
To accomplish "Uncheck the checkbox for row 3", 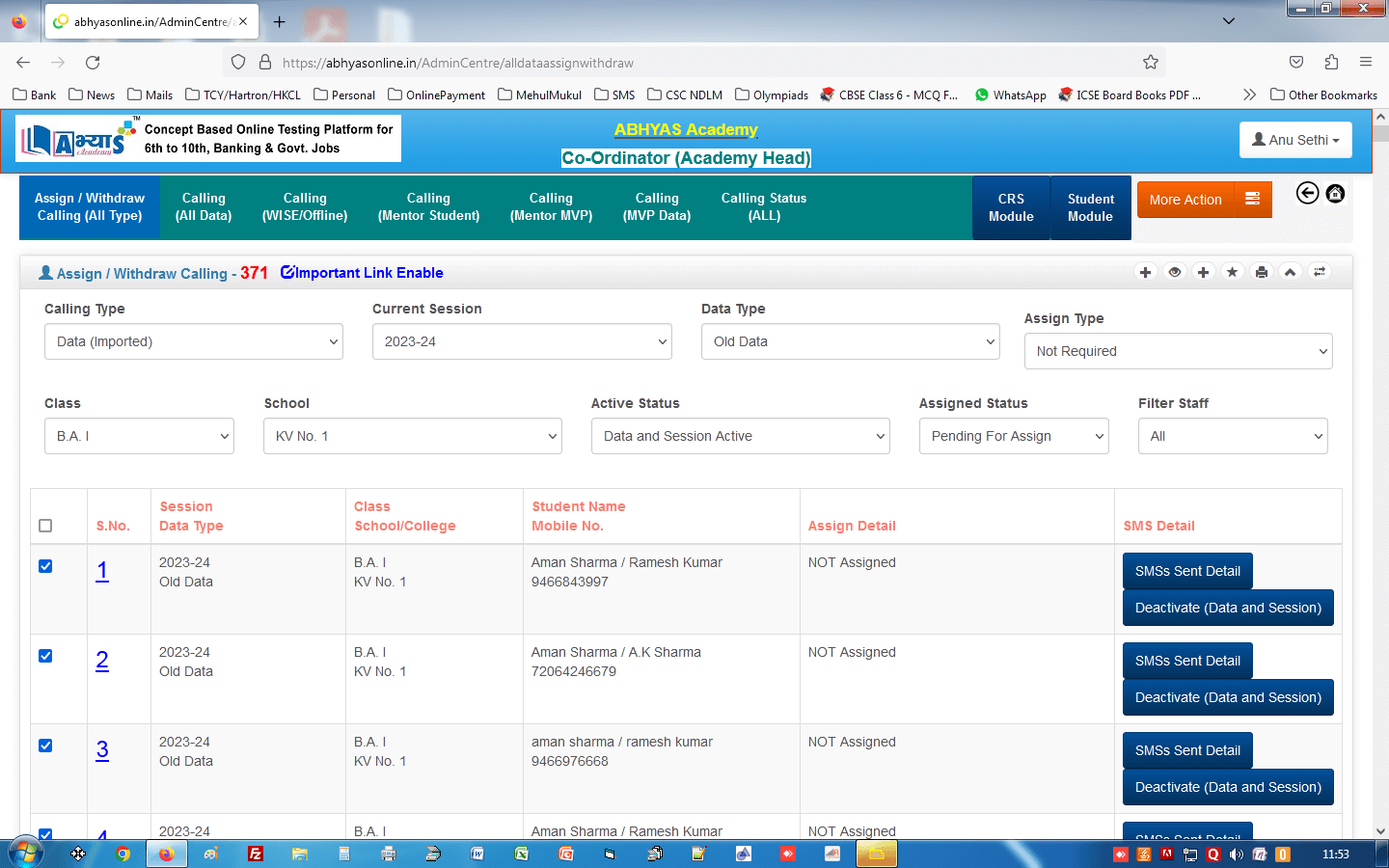I will point(45,746).
